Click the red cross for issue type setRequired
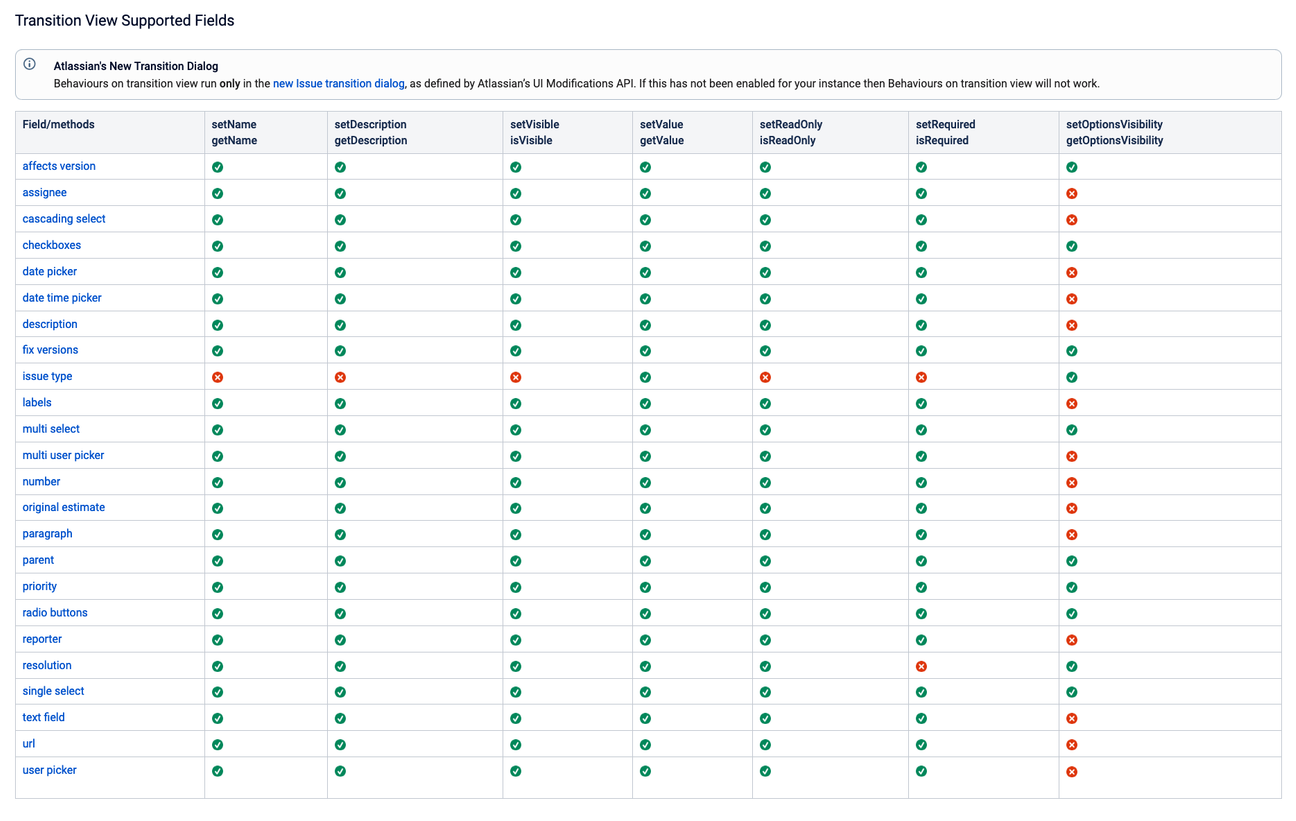1296x821 pixels. point(921,377)
